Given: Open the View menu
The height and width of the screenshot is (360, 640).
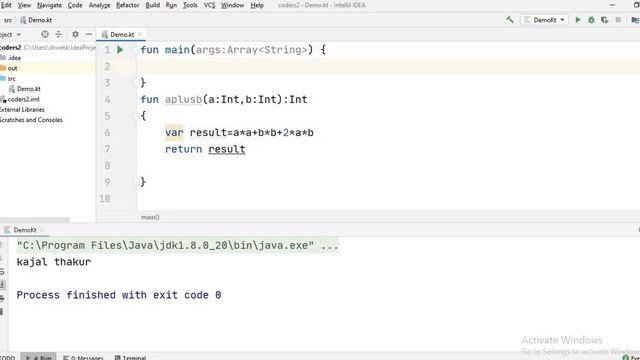Looking at the screenshot, I should [24, 5].
